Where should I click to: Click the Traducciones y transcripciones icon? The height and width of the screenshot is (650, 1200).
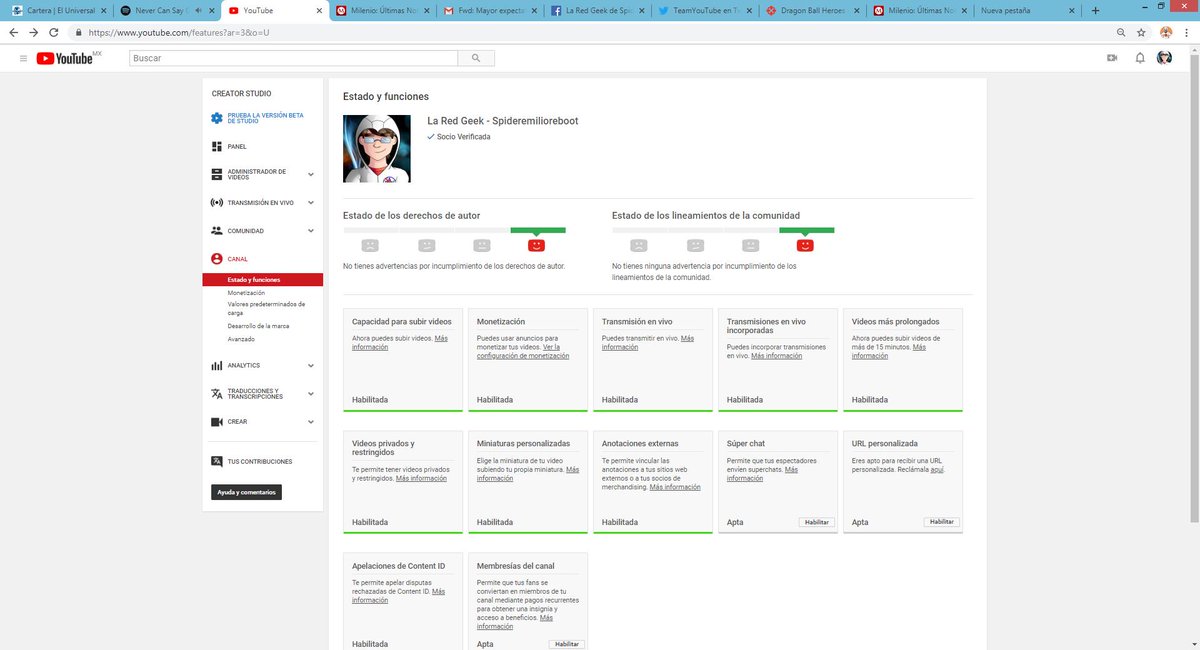click(x=217, y=393)
